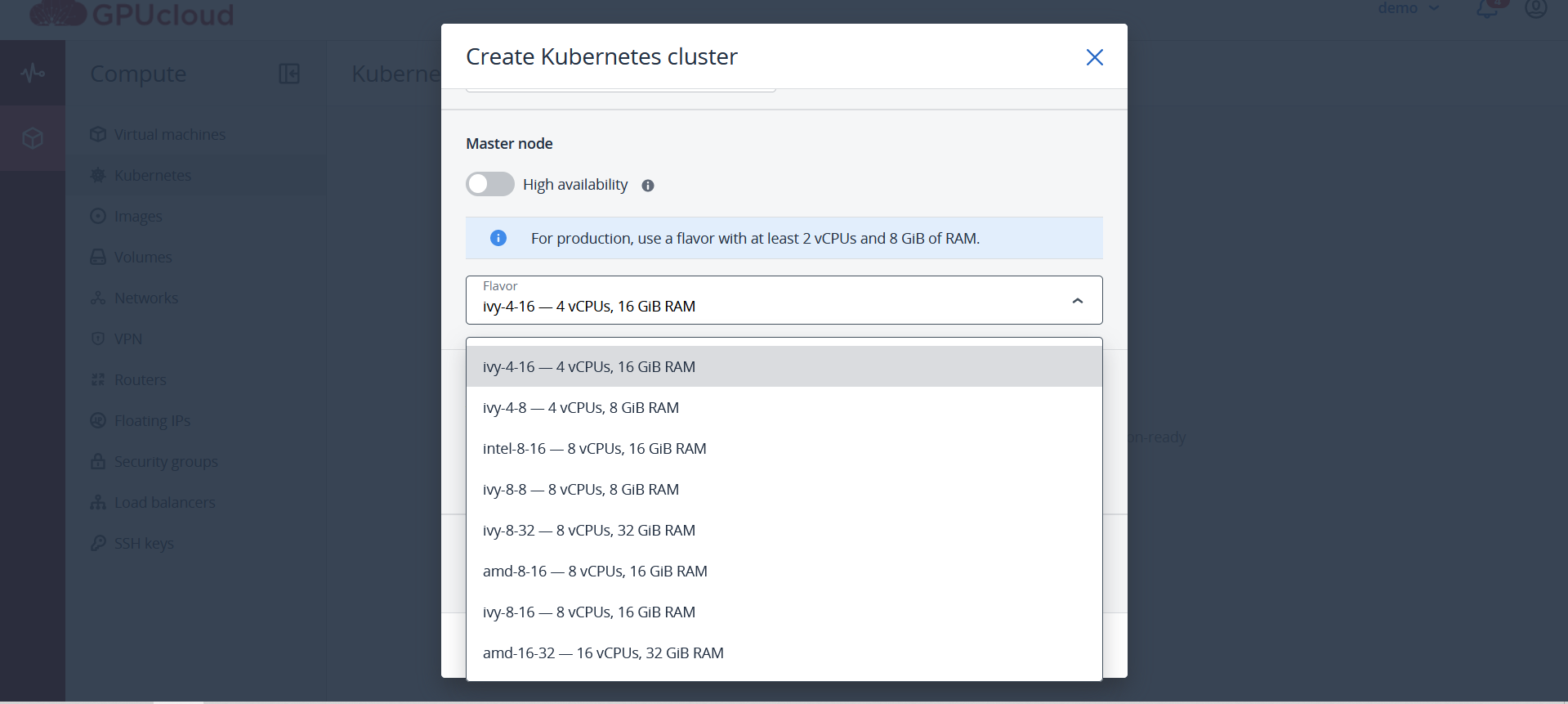This screenshot has height=704, width=1568.
Task: Open notifications bell
Action: (1487, 8)
